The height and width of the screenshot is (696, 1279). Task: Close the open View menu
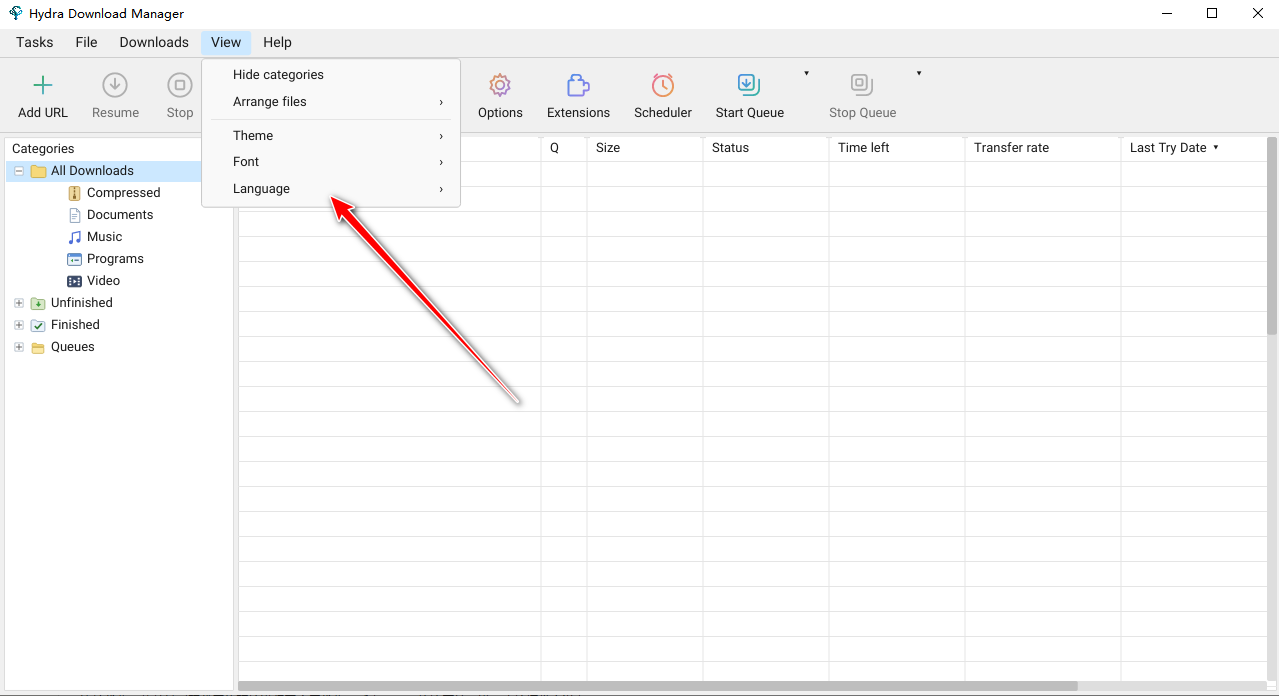[226, 42]
